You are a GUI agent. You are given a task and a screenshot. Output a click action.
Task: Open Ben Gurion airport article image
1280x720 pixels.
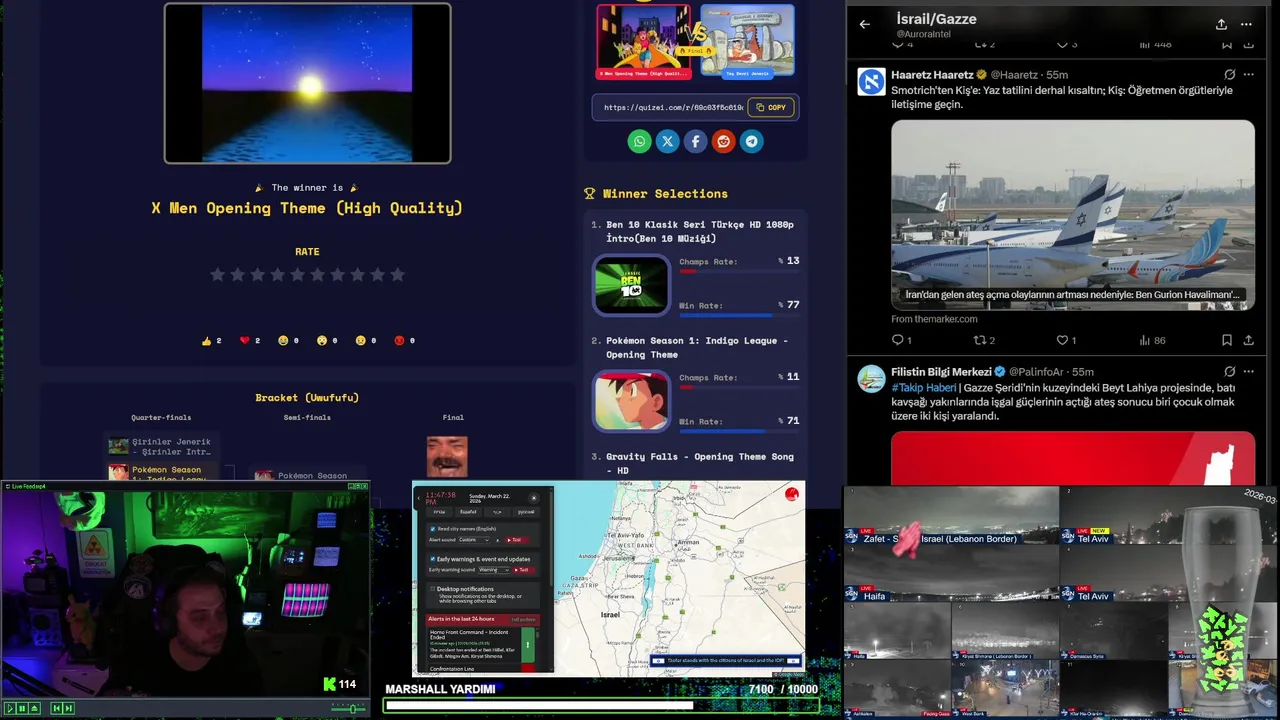[x=1073, y=215]
